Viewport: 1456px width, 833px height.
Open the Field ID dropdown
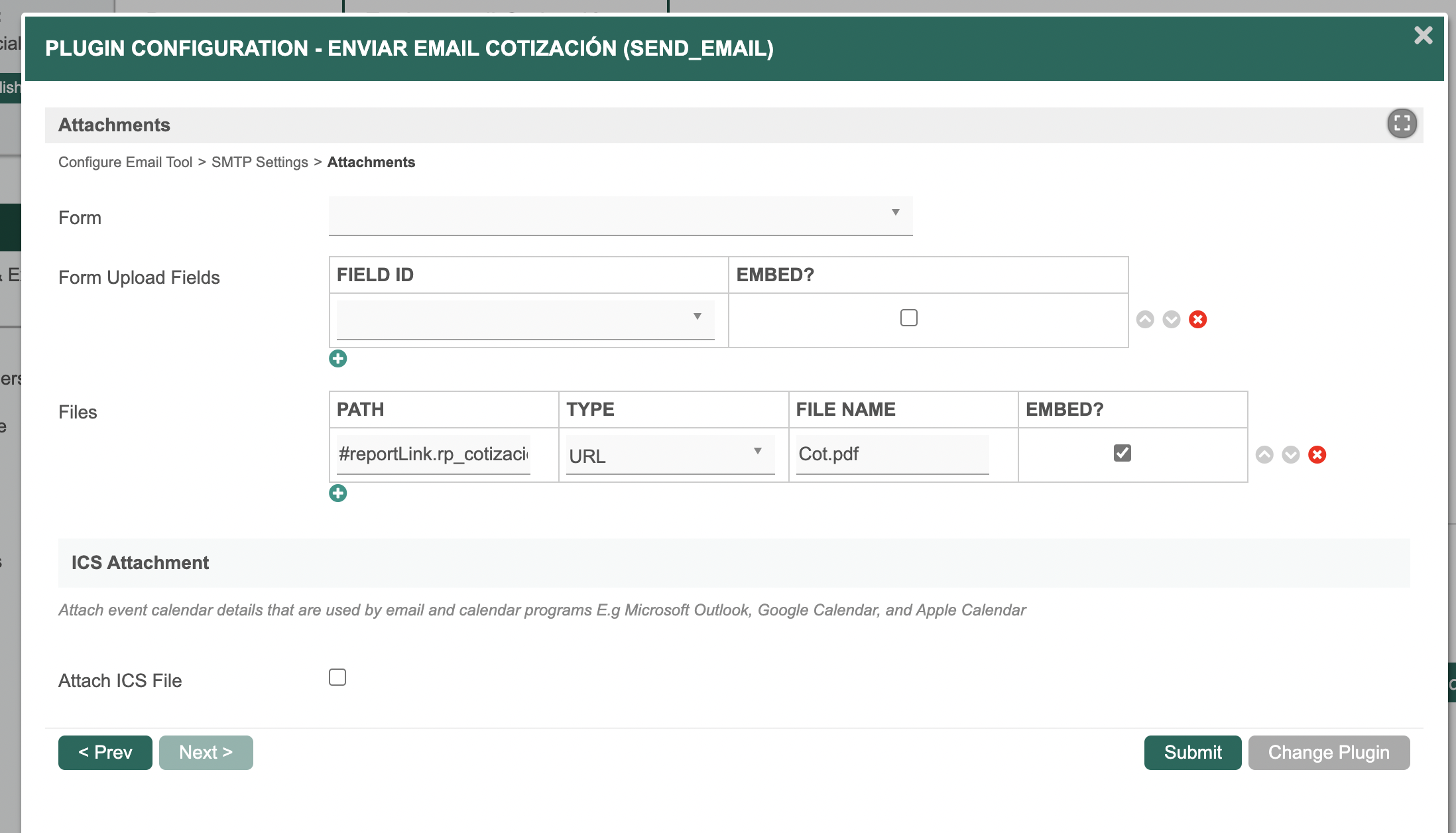click(x=525, y=319)
